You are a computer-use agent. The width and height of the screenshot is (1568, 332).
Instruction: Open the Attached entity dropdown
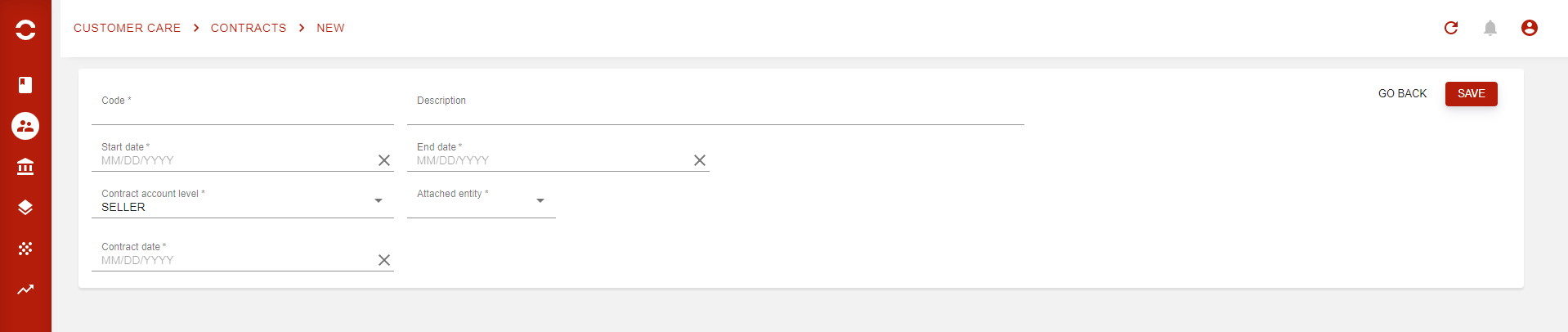[x=540, y=201]
